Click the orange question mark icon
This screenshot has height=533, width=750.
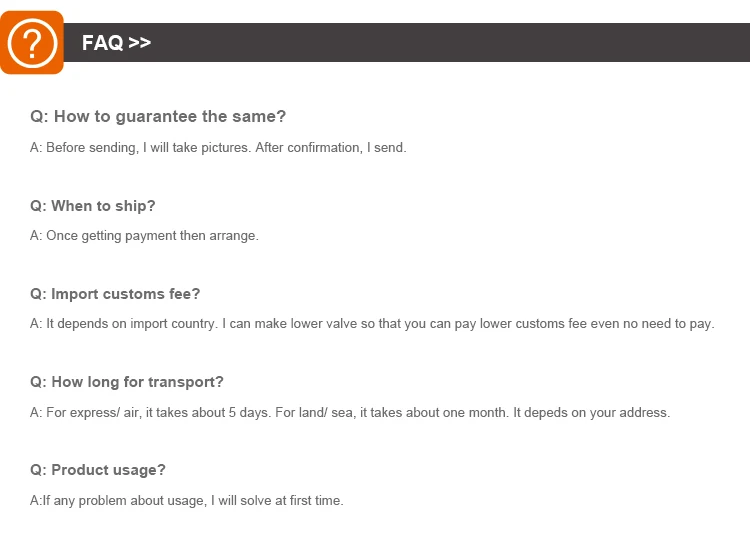tap(32, 43)
